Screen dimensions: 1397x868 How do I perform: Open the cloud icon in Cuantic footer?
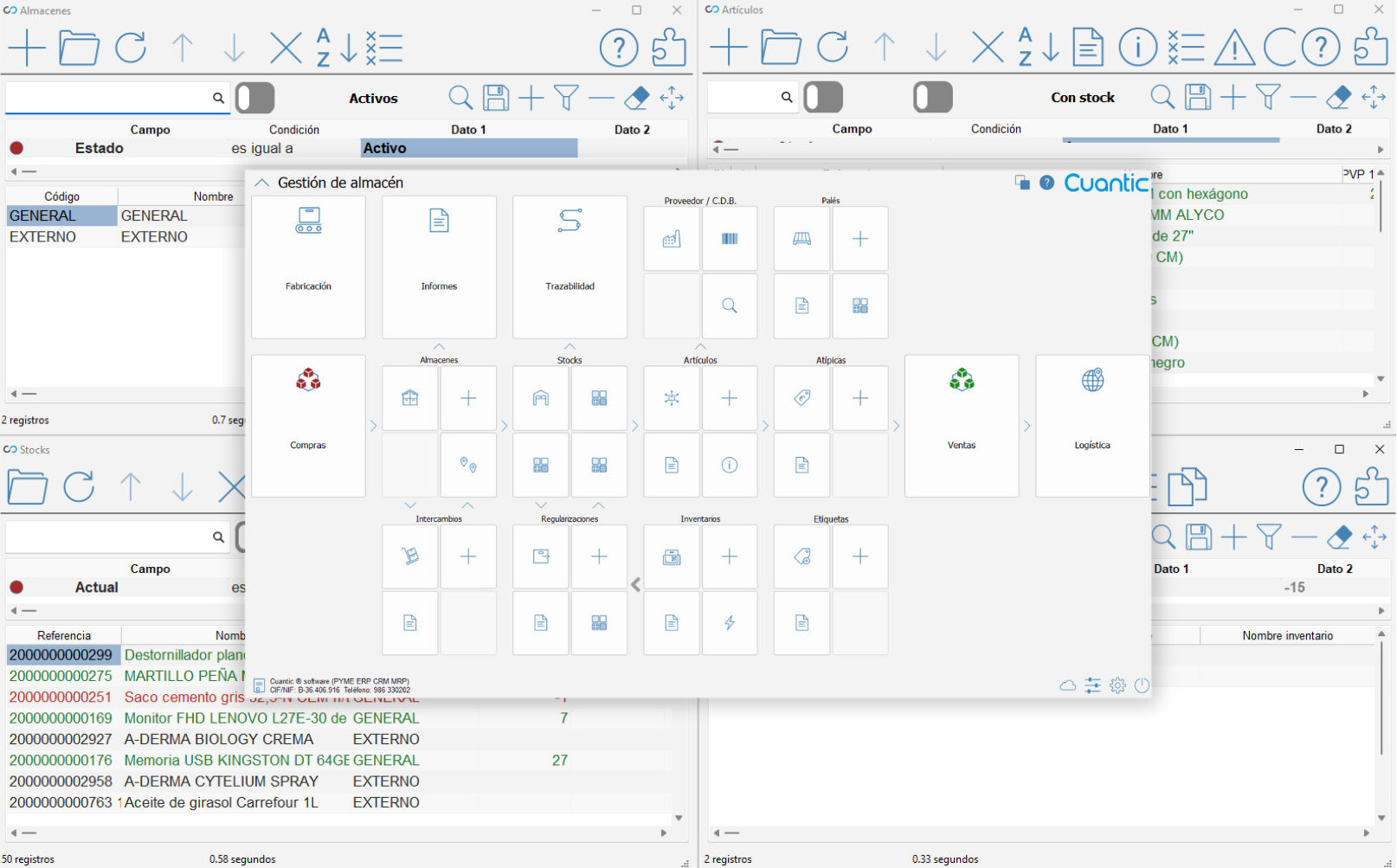click(1068, 685)
